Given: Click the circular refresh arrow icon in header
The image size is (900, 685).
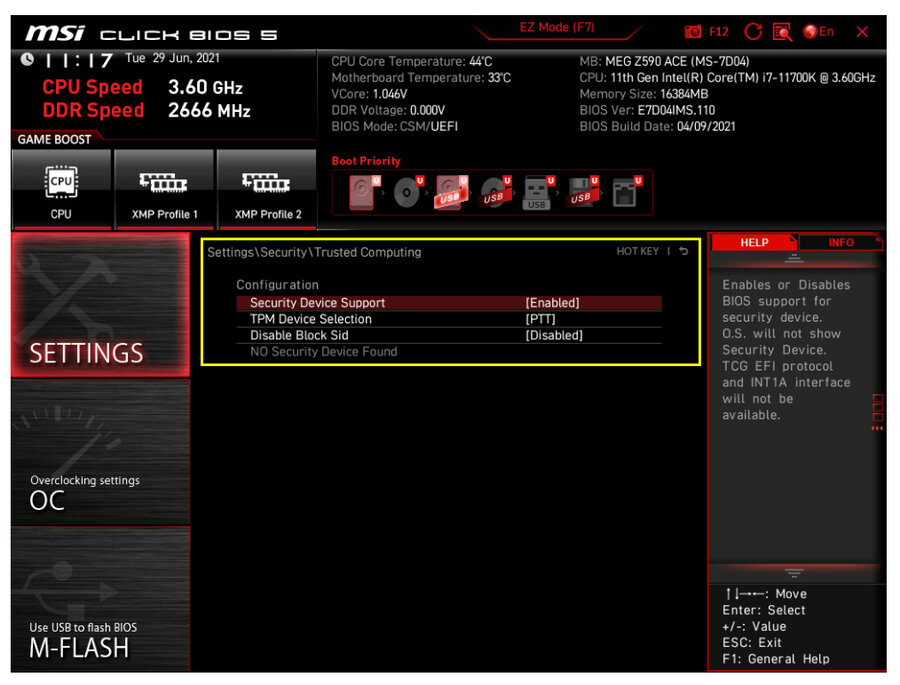Looking at the screenshot, I should click(753, 32).
